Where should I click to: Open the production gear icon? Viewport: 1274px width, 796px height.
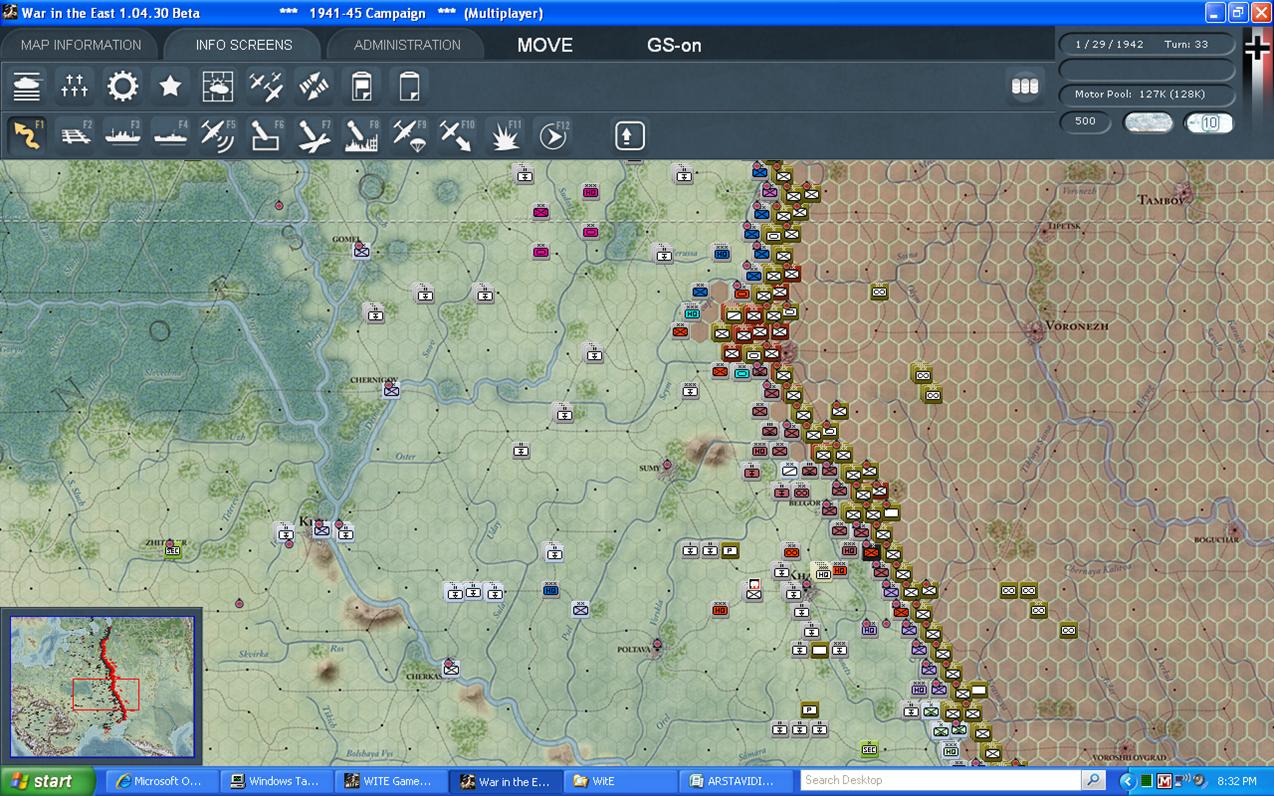pyautogui.click(x=123, y=86)
